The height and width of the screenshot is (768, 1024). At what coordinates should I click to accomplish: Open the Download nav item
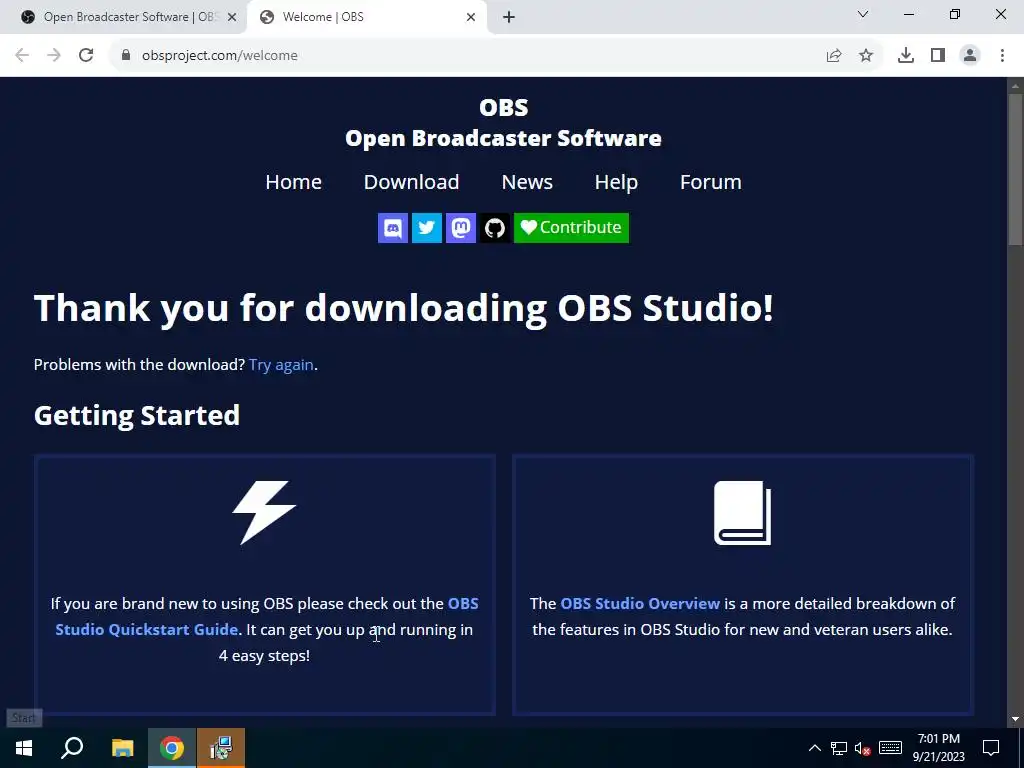[x=411, y=182]
